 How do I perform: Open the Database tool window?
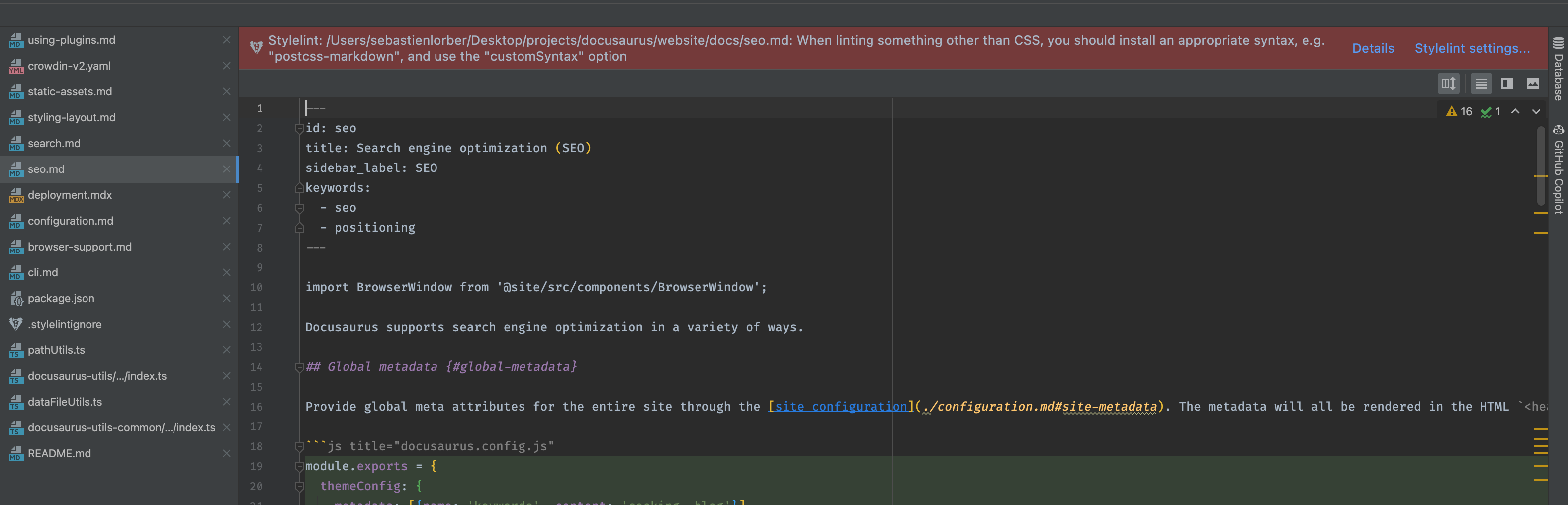pyautogui.click(x=1558, y=68)
